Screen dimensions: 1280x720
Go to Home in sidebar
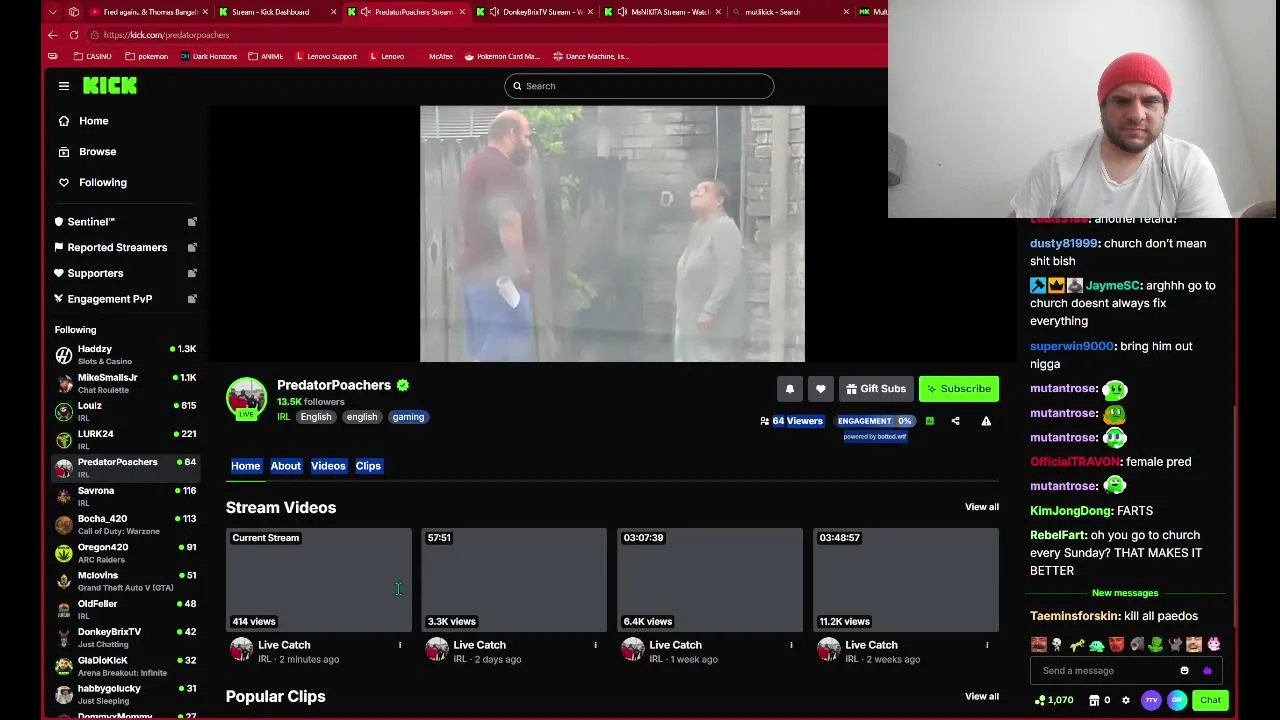[94, 121]
